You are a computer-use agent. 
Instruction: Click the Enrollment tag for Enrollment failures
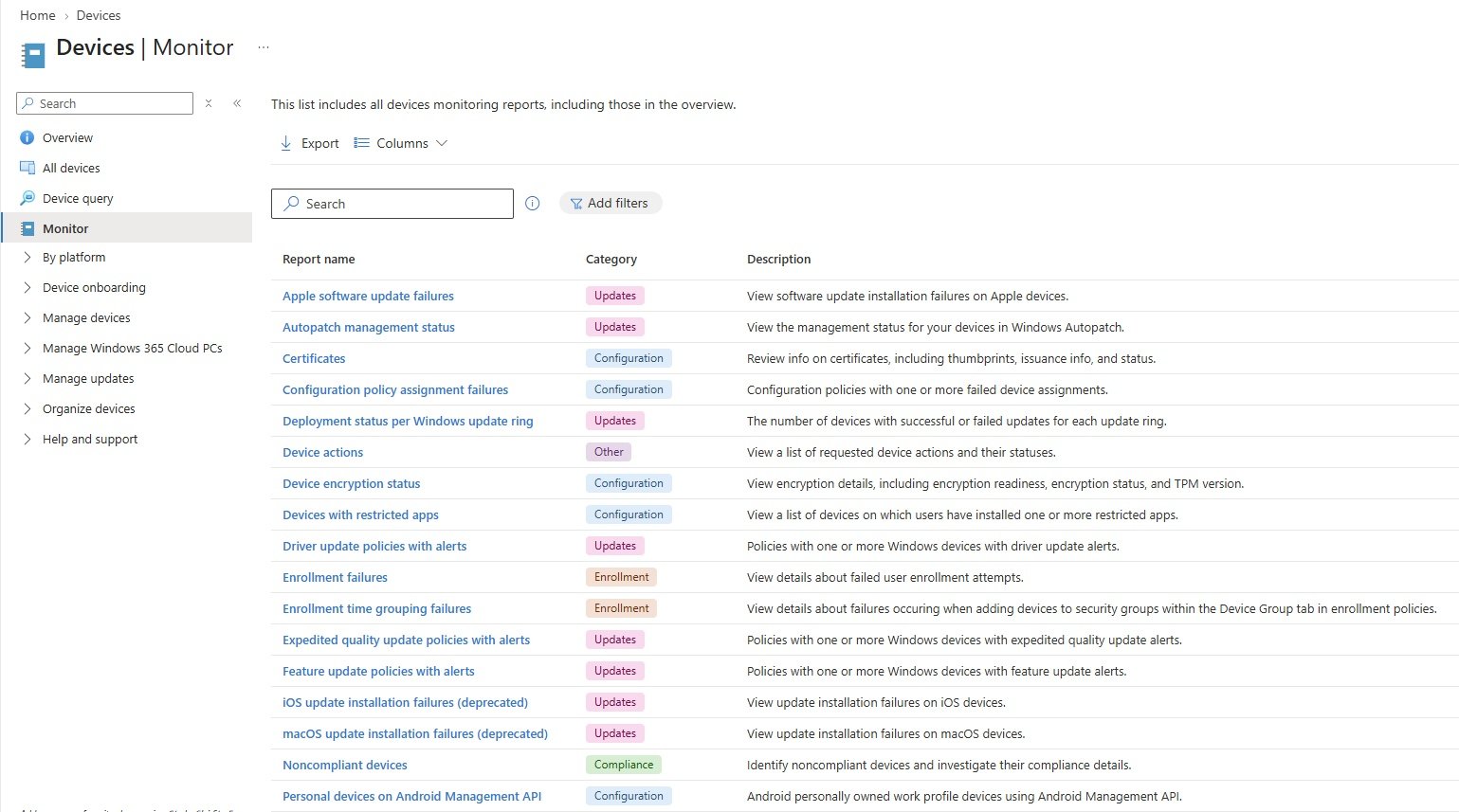tap(621, 577)
